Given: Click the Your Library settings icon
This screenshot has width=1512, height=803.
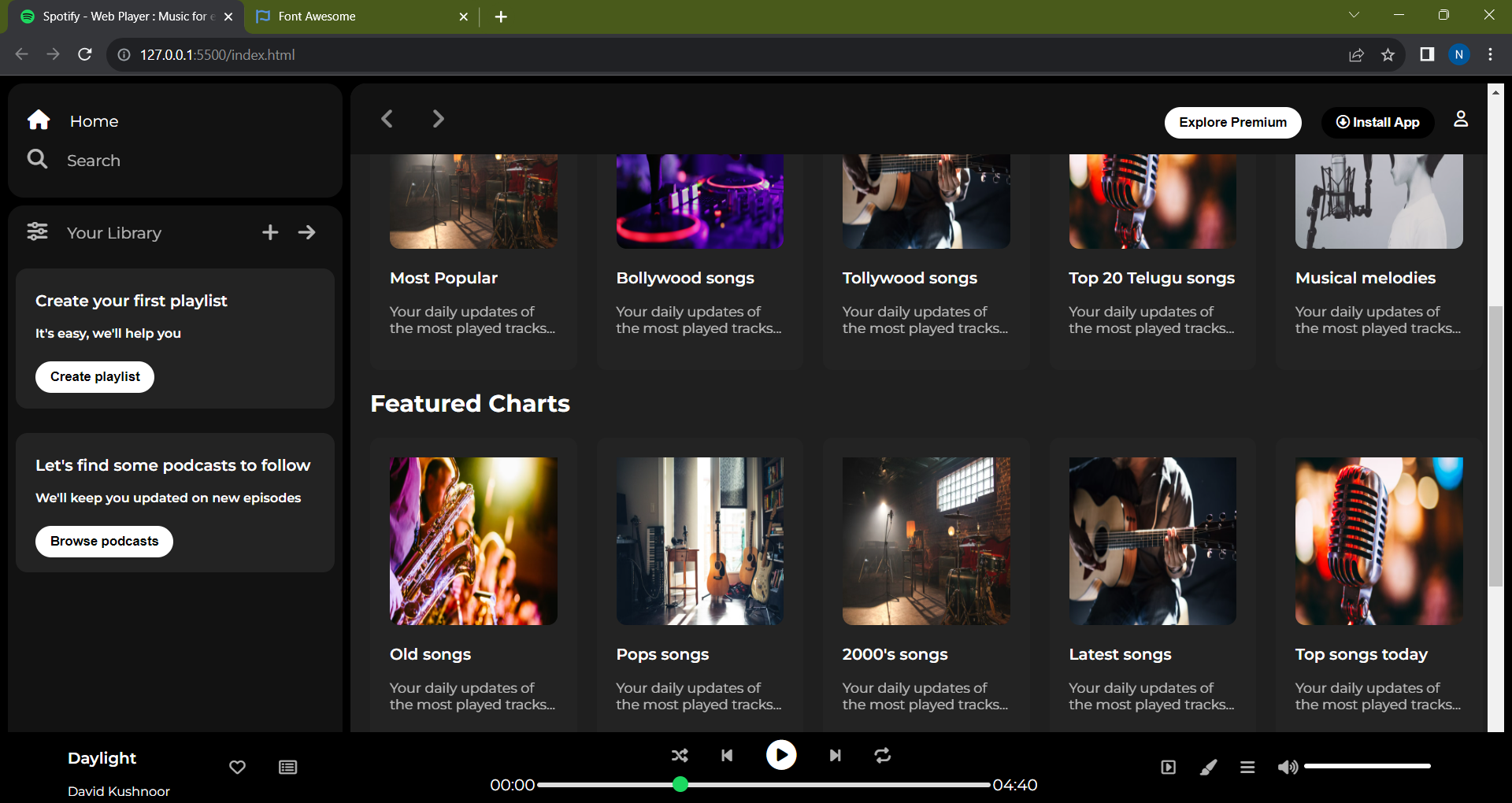Looking at the screenshot, I should click(x=37, y=231).
